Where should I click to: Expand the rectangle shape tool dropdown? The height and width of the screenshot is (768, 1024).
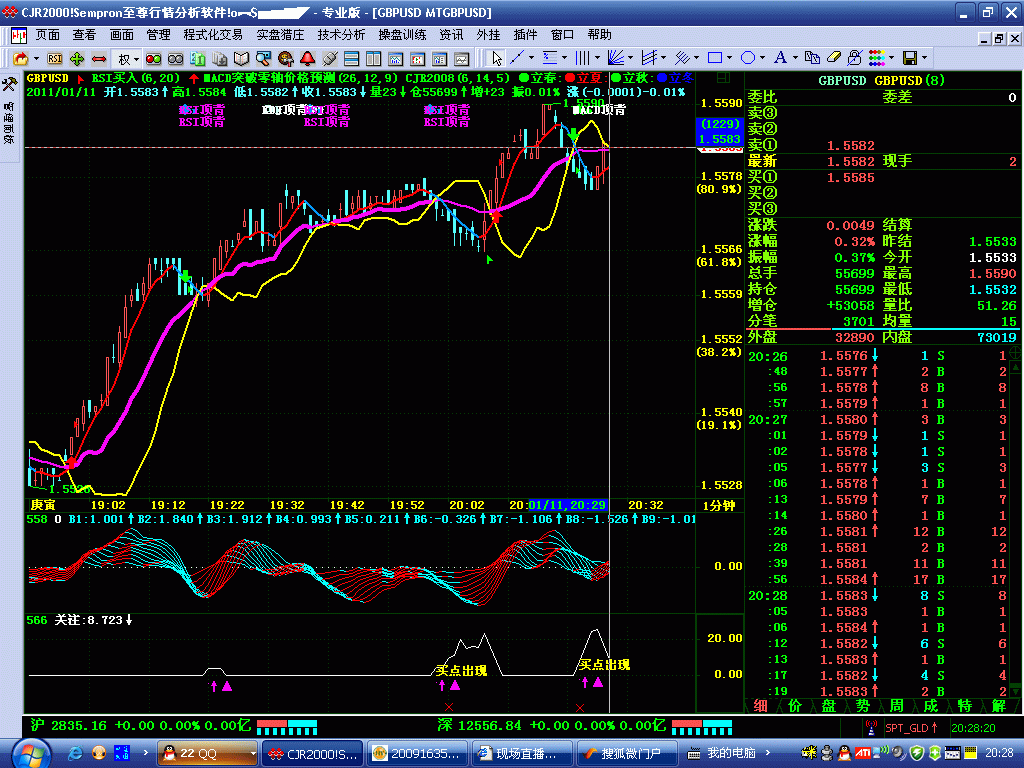(731, 58)
